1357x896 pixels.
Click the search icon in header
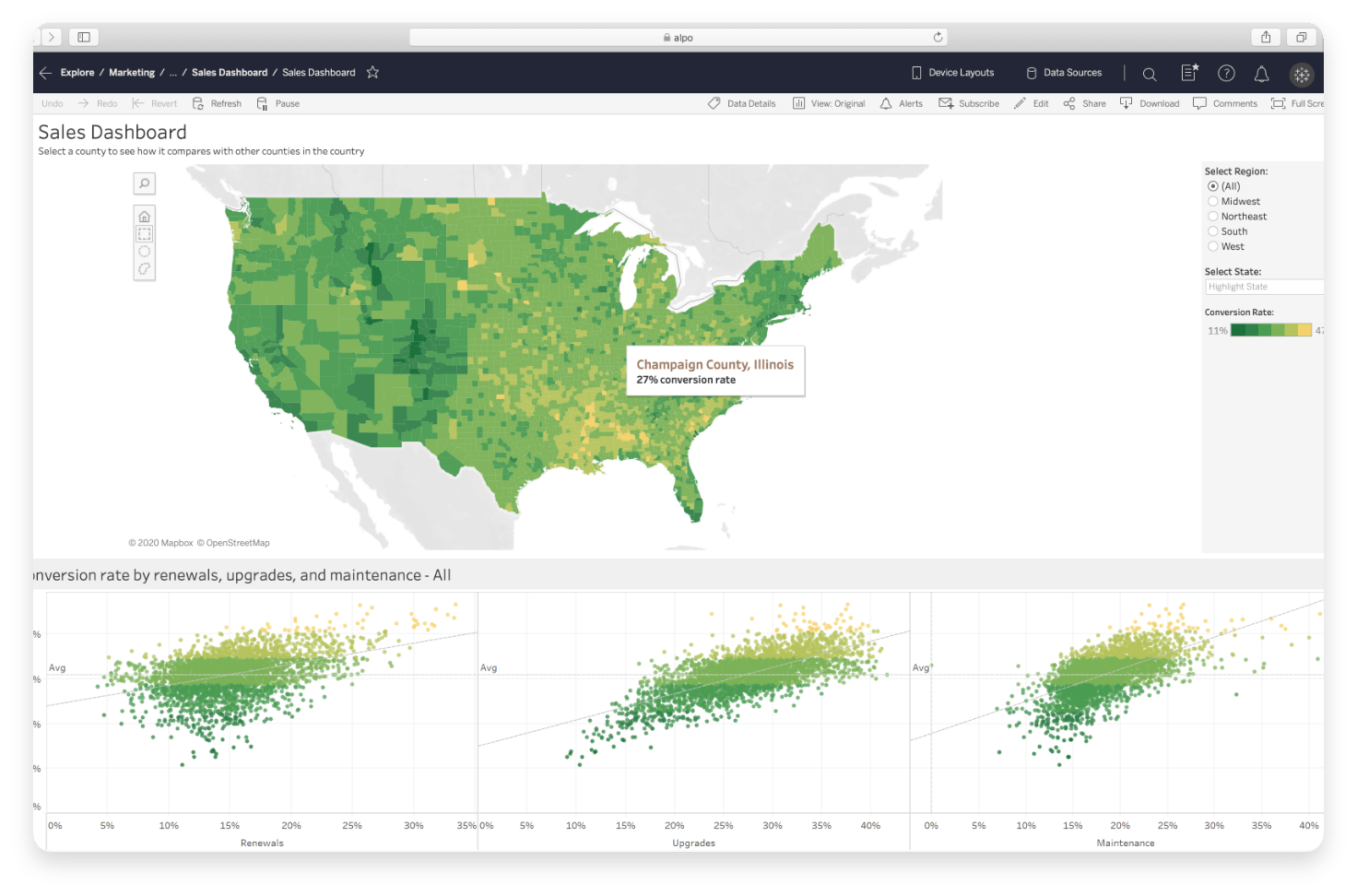coord(1150,74)
